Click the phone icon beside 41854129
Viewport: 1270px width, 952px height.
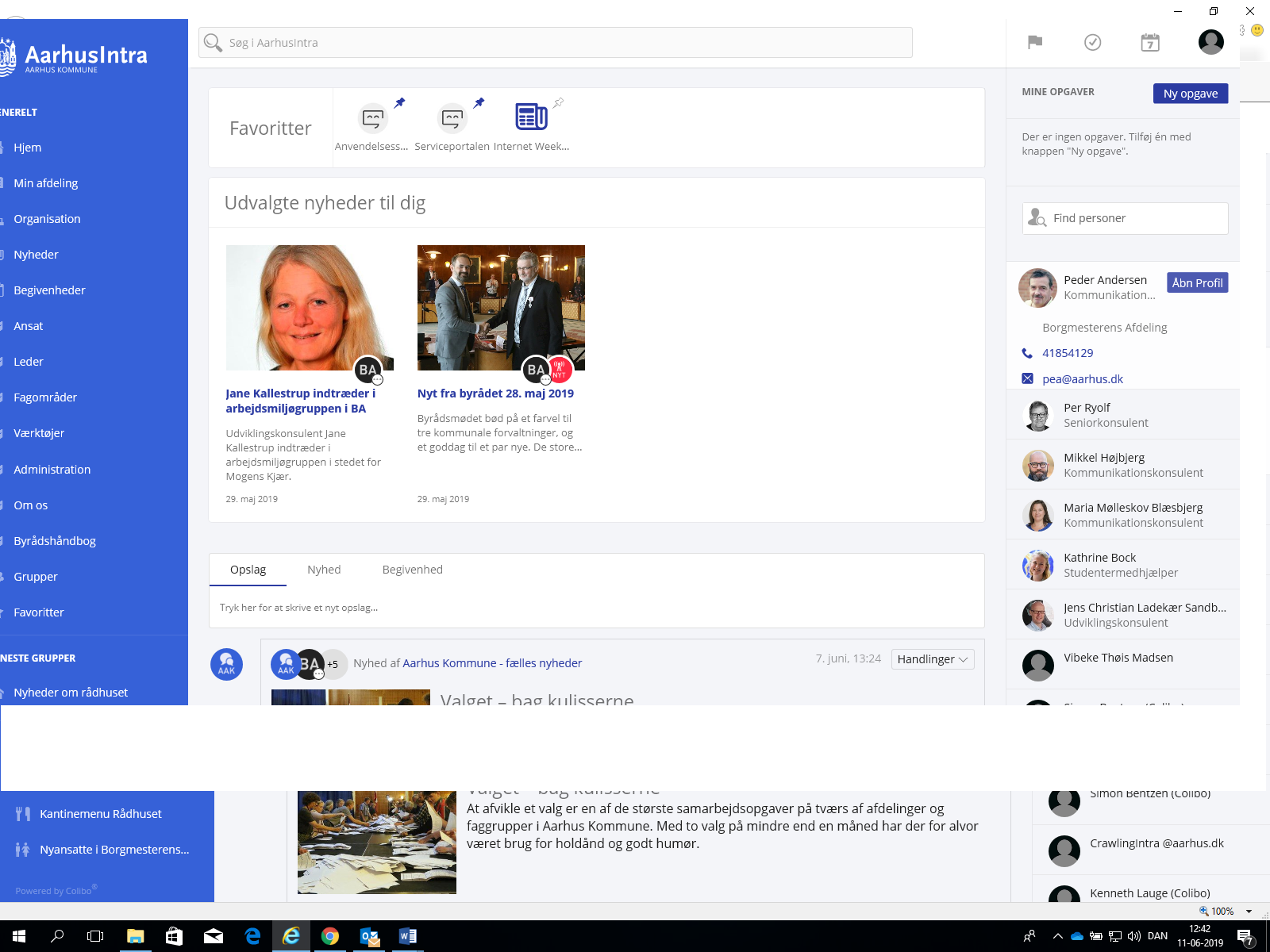pyautogui.click(x=1027, y=353)
